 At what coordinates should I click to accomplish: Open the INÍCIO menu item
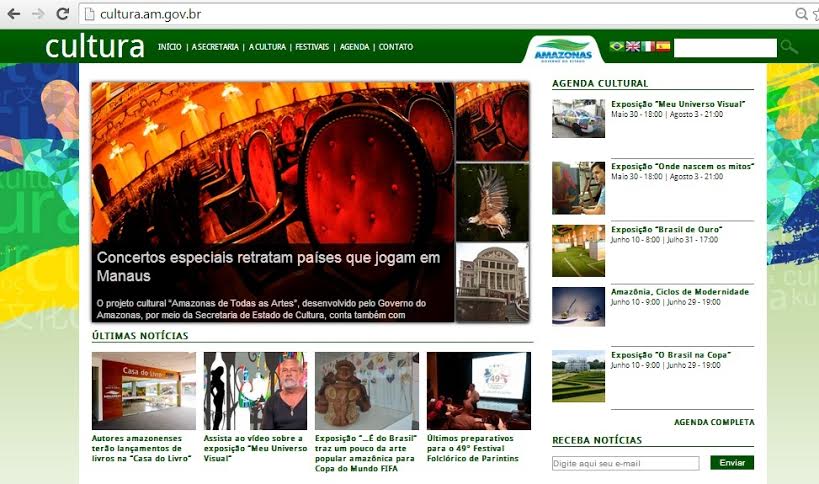click(170, 47)
